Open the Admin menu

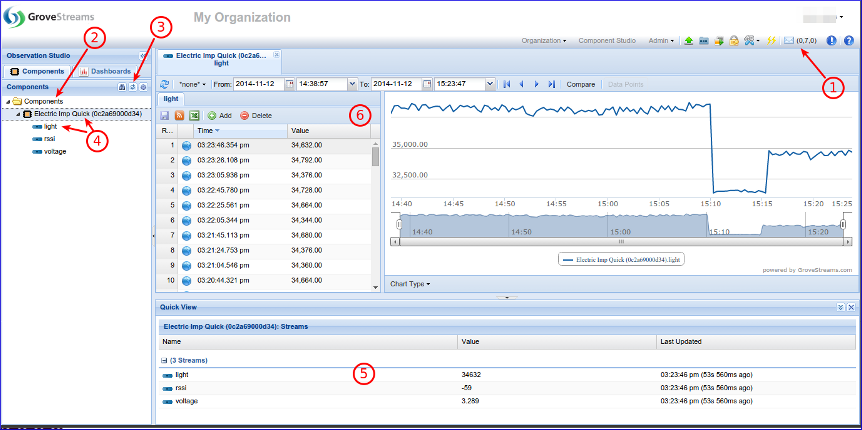point(660,41)
